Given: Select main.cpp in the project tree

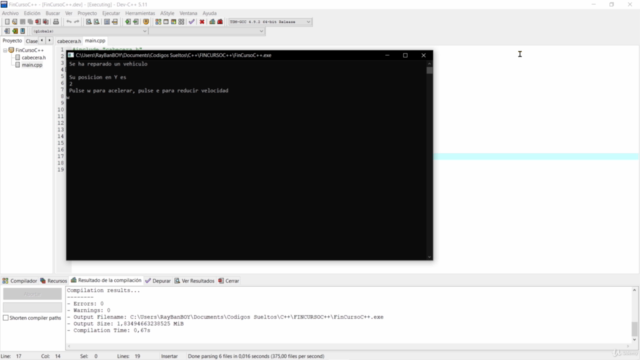Looking at the screenshot, I should [32, 65].
